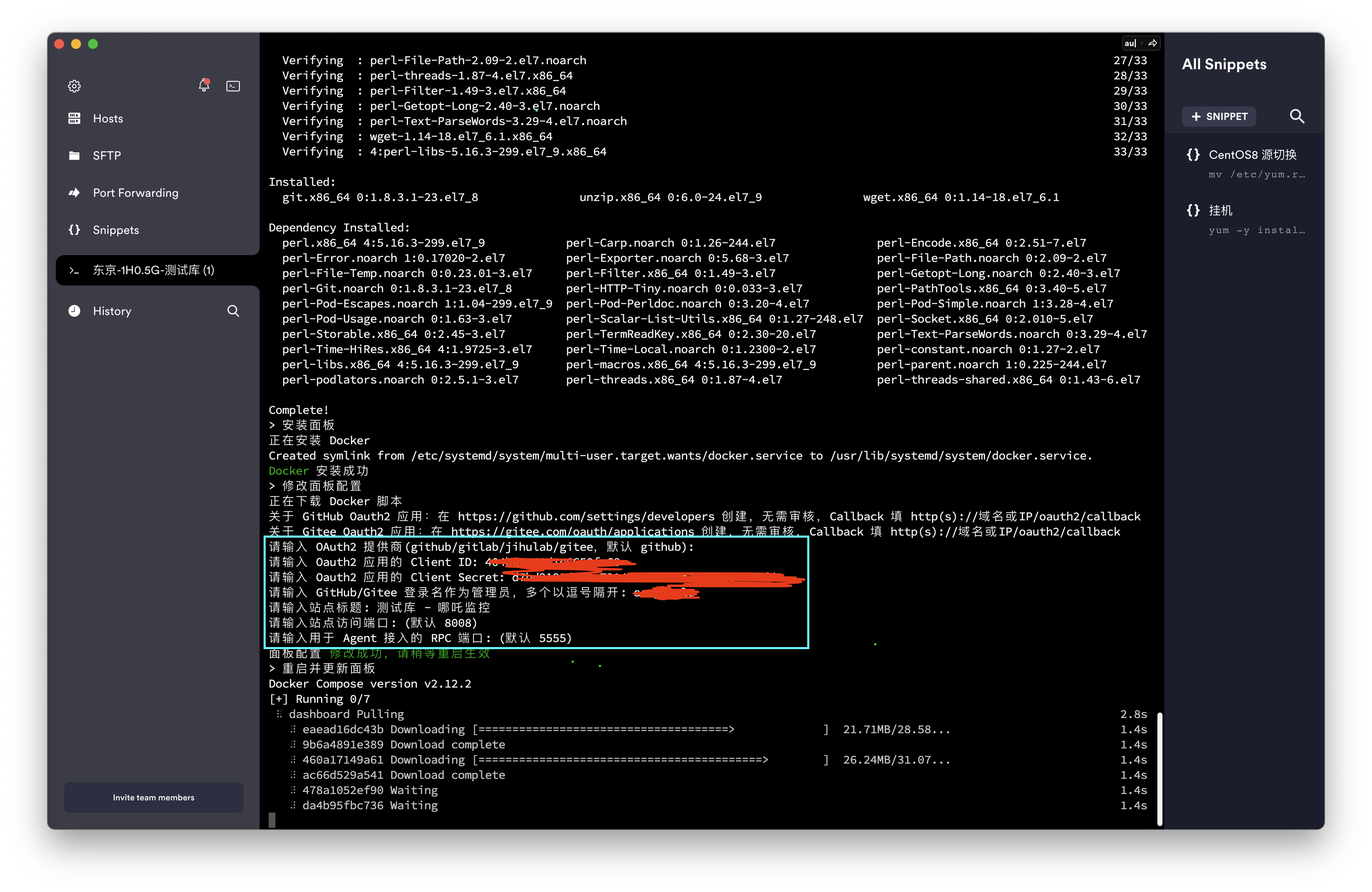Click 'perl-Git.noarch 0:1.8.3.1-23.el7_8' entry
Screen dimensions: 1372x892
397,289
